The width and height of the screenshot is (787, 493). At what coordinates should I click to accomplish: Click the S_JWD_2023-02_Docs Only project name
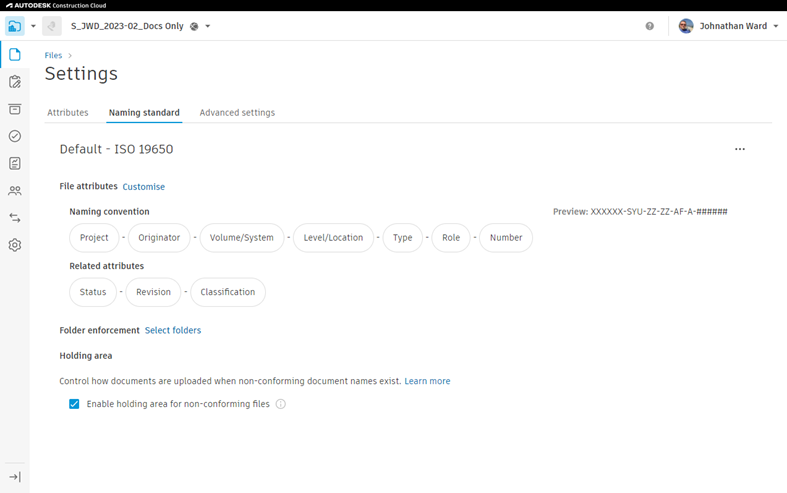click(x=127, y=26)
